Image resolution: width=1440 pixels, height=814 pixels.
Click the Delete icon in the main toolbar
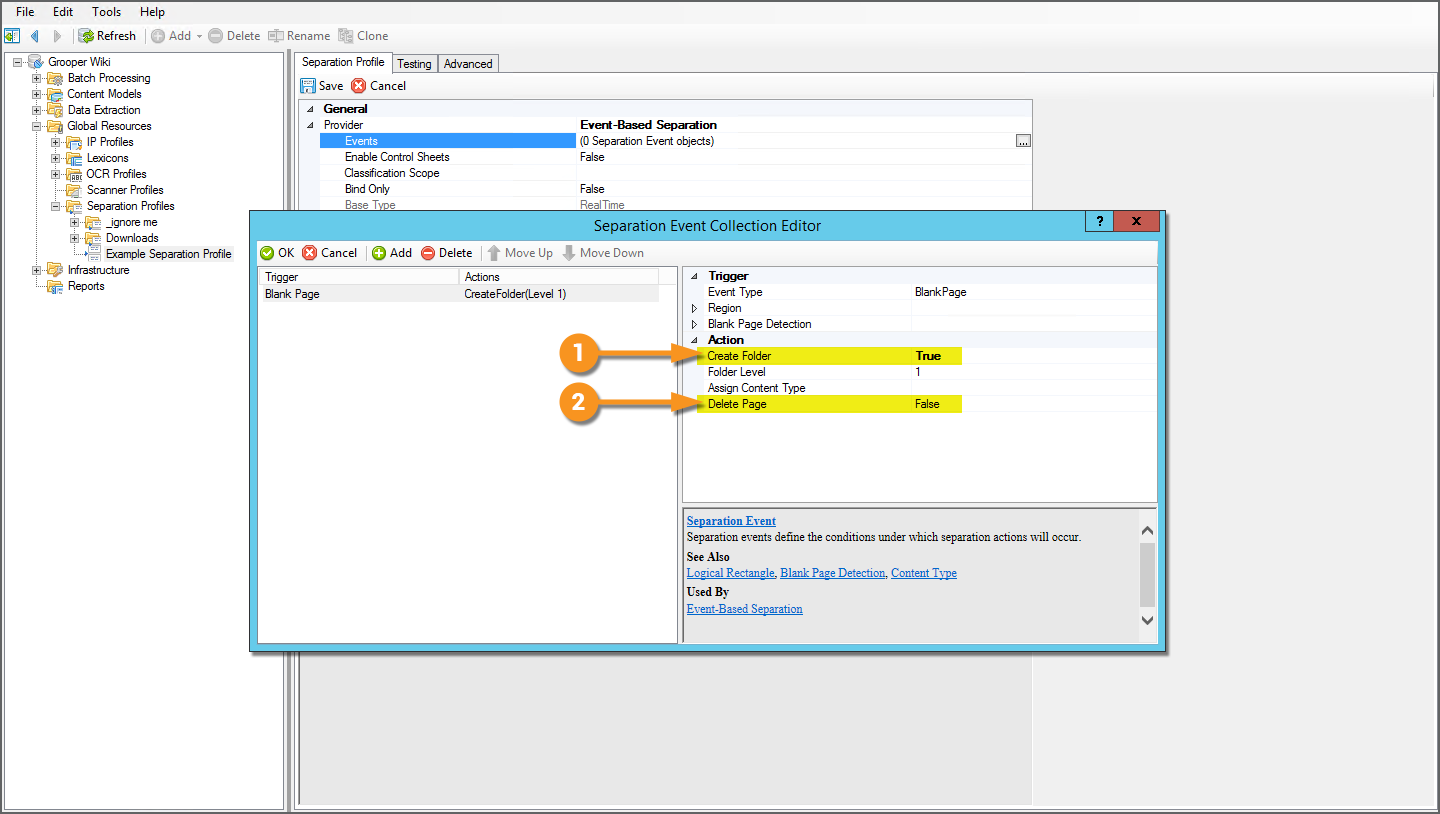tap(215, 36)
